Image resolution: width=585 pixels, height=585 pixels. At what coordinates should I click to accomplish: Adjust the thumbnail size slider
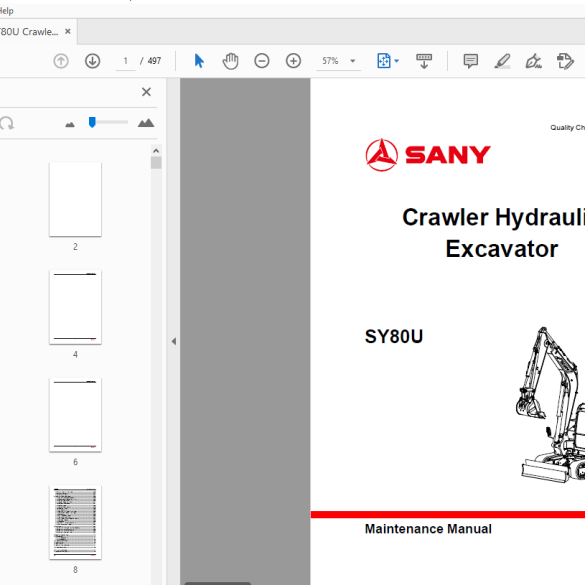tap(92, 122)
